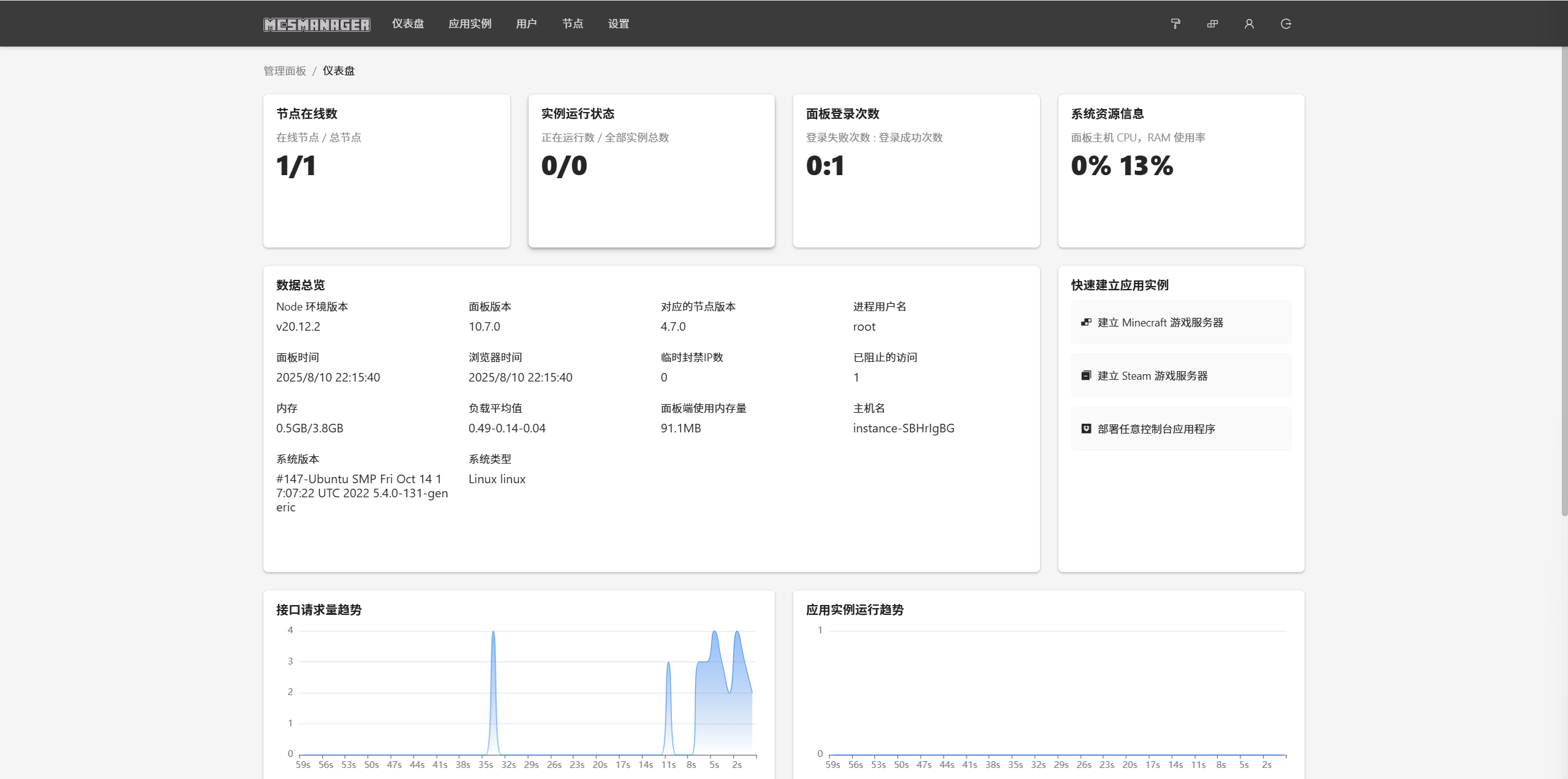1568x779 pixels.
Task: Select 部署任意控制台应用程序 button
Action: (x=1181, y=429)
